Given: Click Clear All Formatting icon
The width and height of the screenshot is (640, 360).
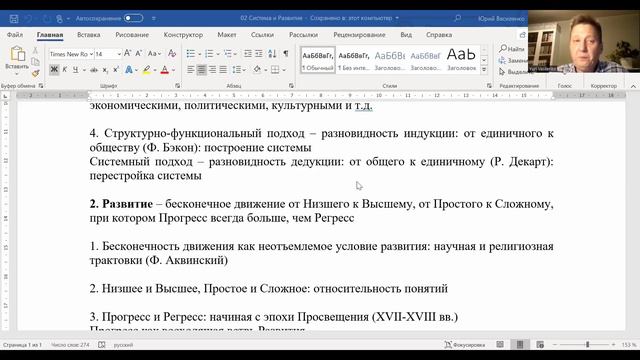Looking at the screenshot, I should pyautogui.click(x=172, y=53).
